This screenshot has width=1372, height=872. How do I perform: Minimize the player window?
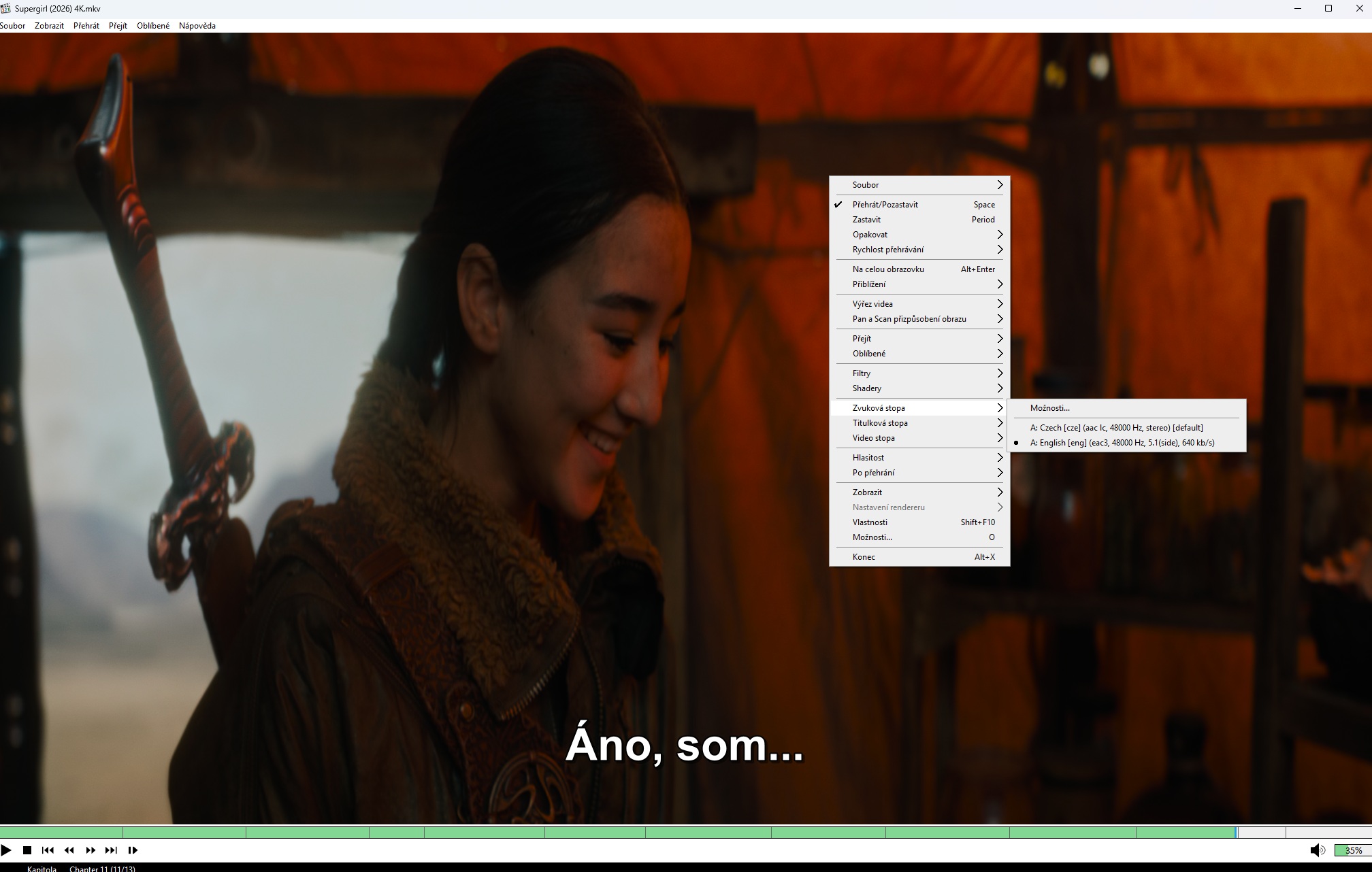(1297, 8)
